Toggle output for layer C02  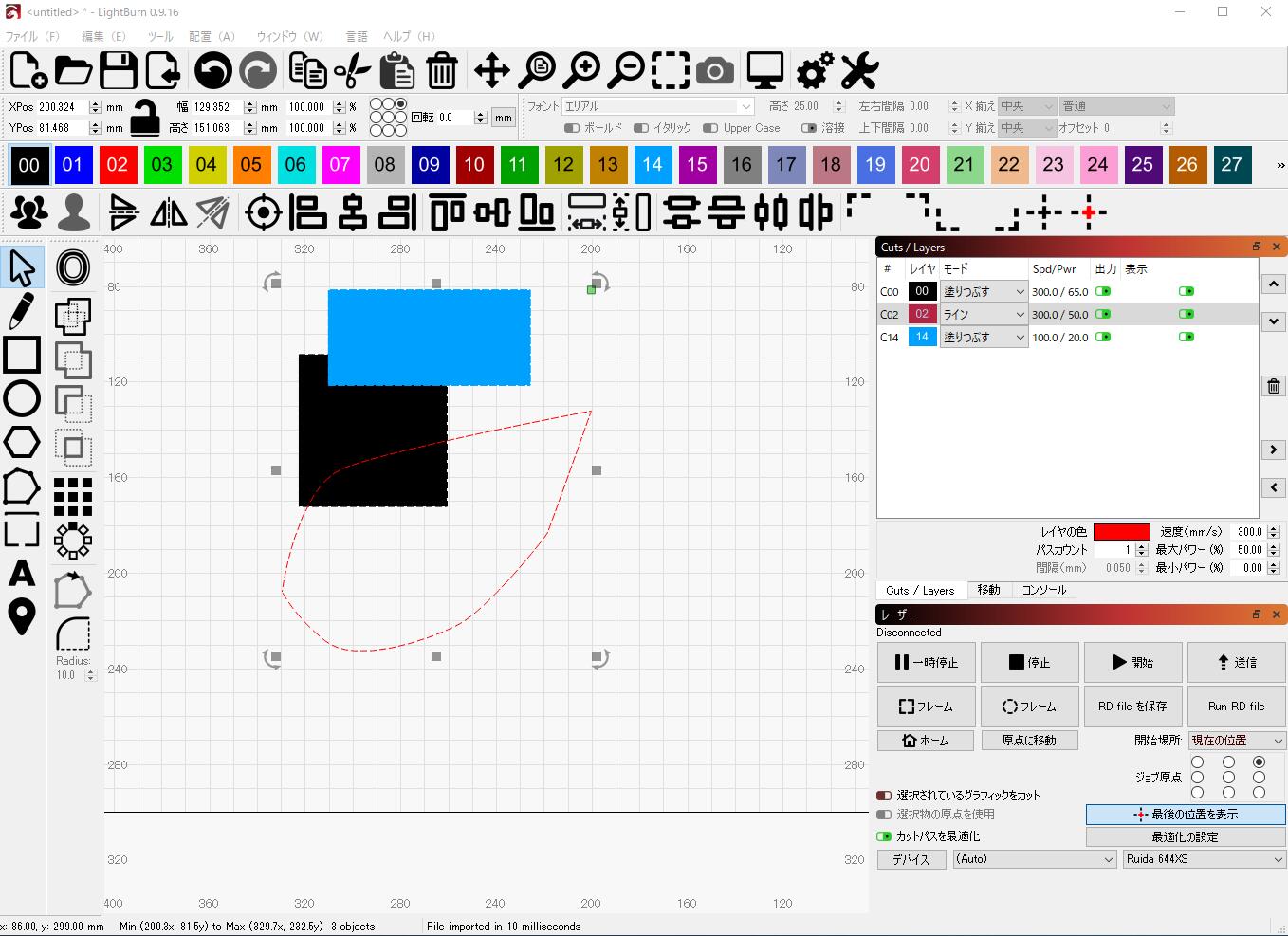click(1103, 314)
